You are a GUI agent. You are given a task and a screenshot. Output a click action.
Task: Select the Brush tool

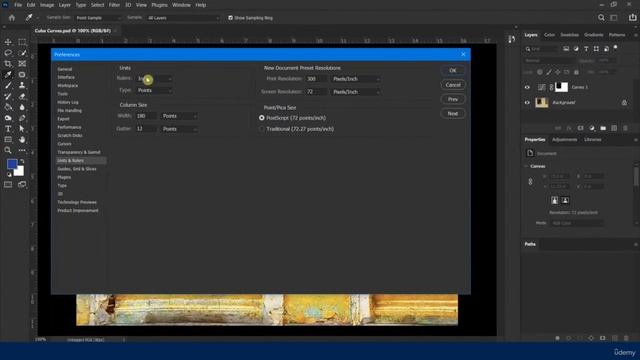pyautogui.click(x=8, y=85)
